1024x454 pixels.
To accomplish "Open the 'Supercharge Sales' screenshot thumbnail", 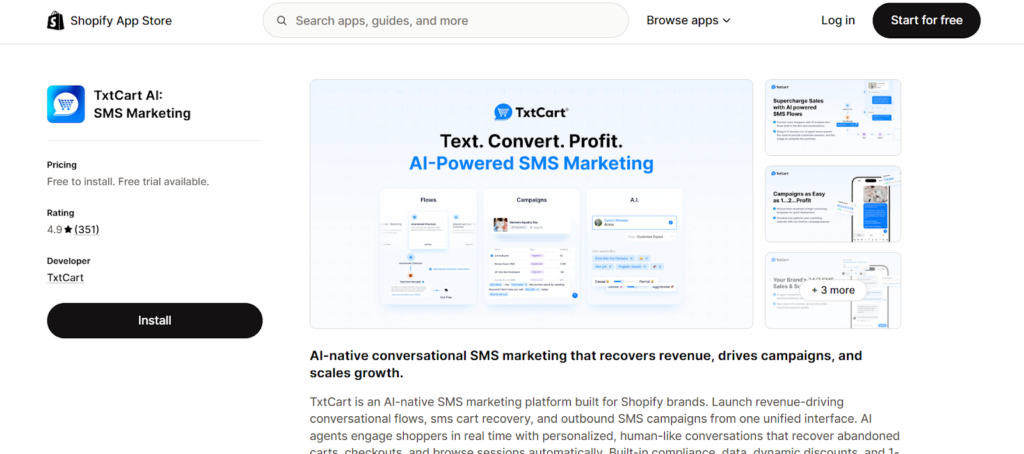I will [x=832, y=117].
